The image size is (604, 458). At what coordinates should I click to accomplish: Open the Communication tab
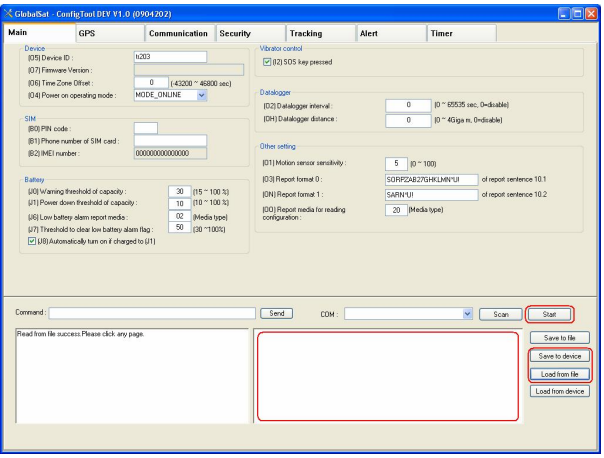click(x=180, y=34)
